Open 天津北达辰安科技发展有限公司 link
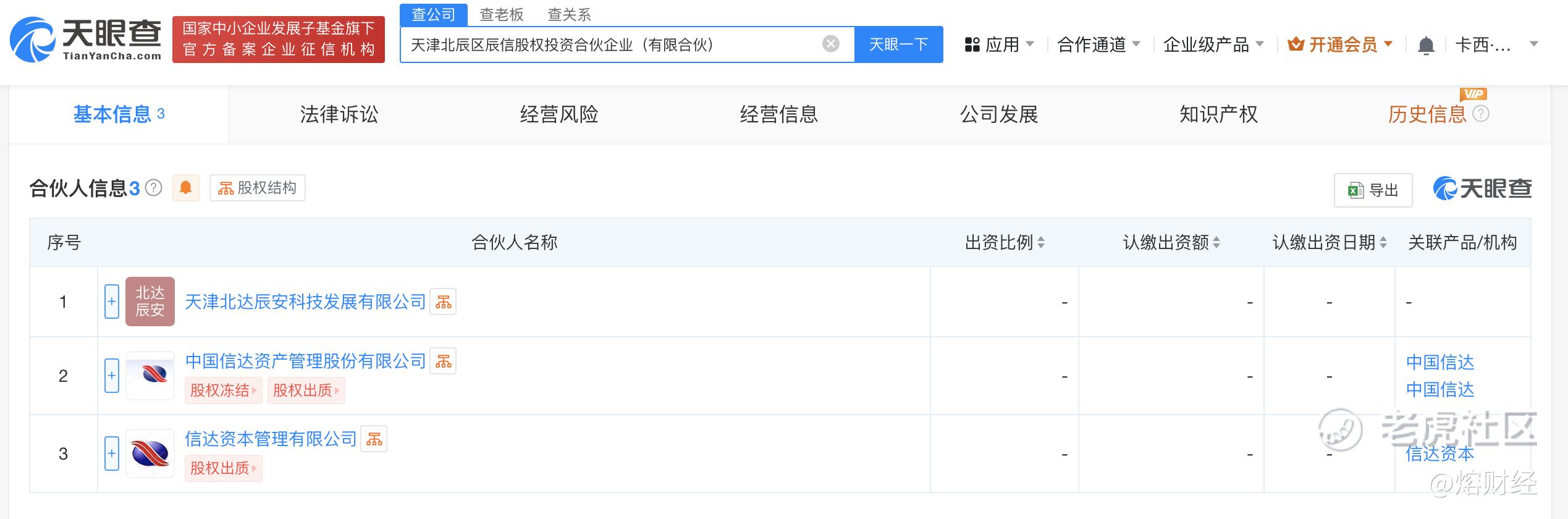1568x519 pixels. tap(305, 302)
